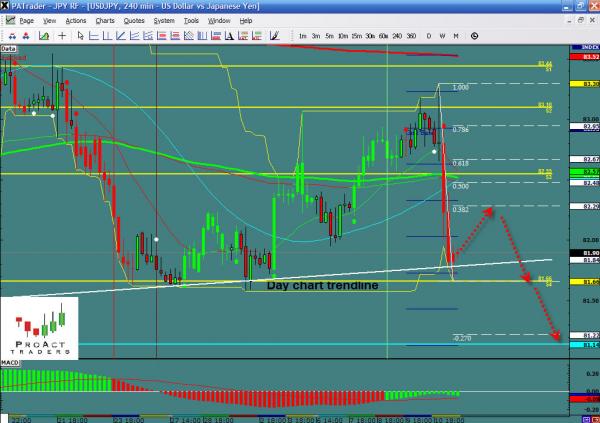This screenshot has height=423, width=600.
Task: Open the Page menu
Action: pyautogui.click(x=25, y=20)
